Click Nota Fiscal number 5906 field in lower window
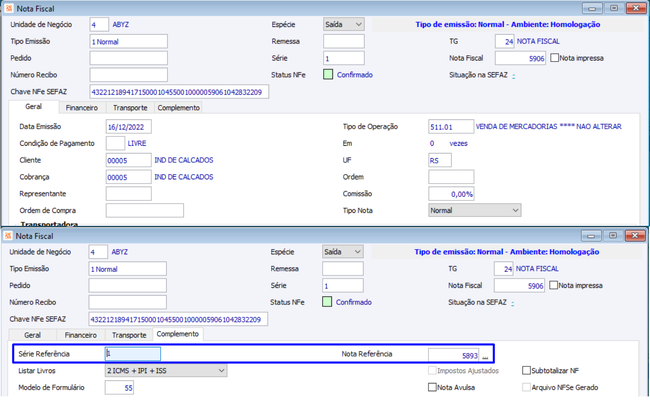 tap(519, 285)
